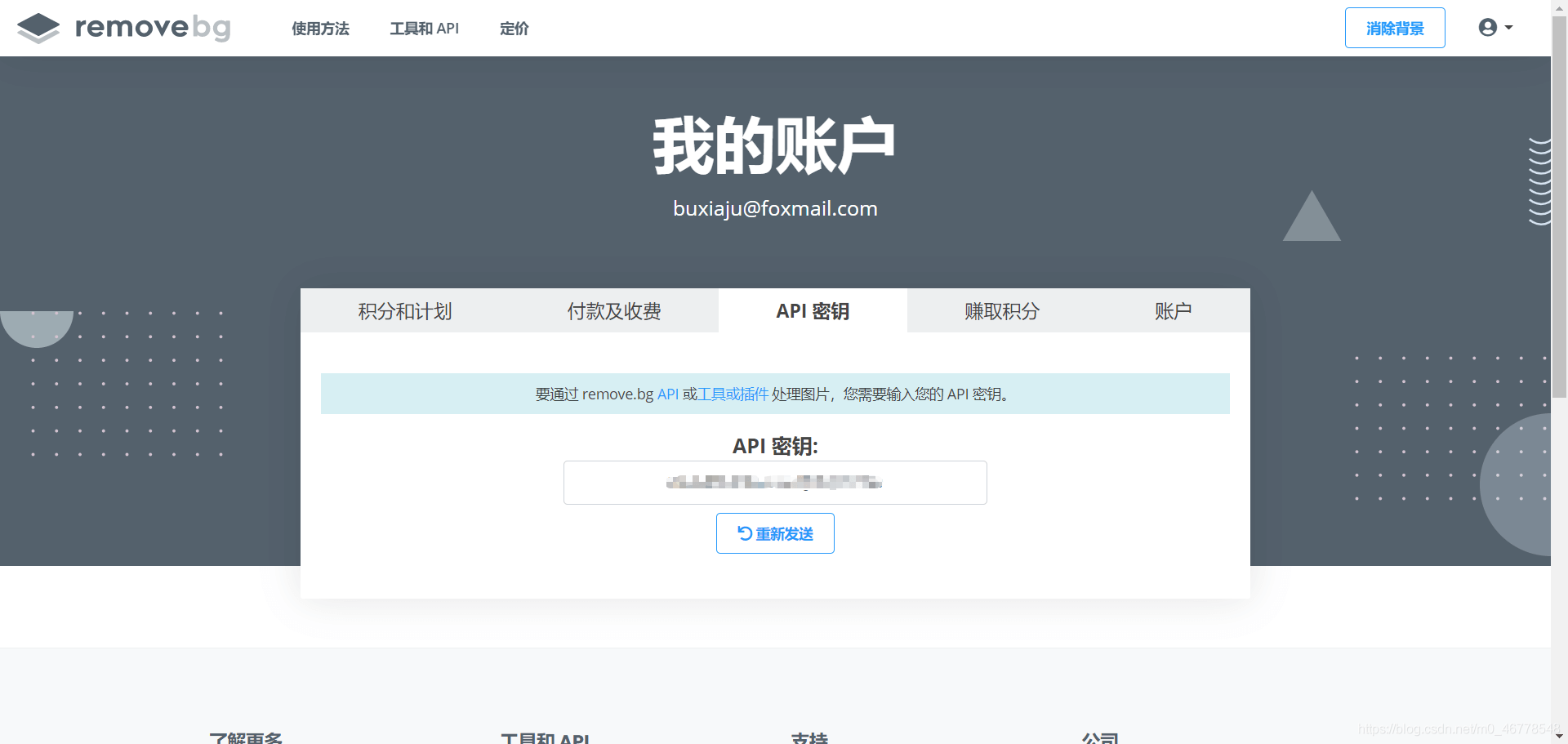Click the remove.bg layered logo icon
This screenshot has width=1568, height=744.
tap(38, 28)
